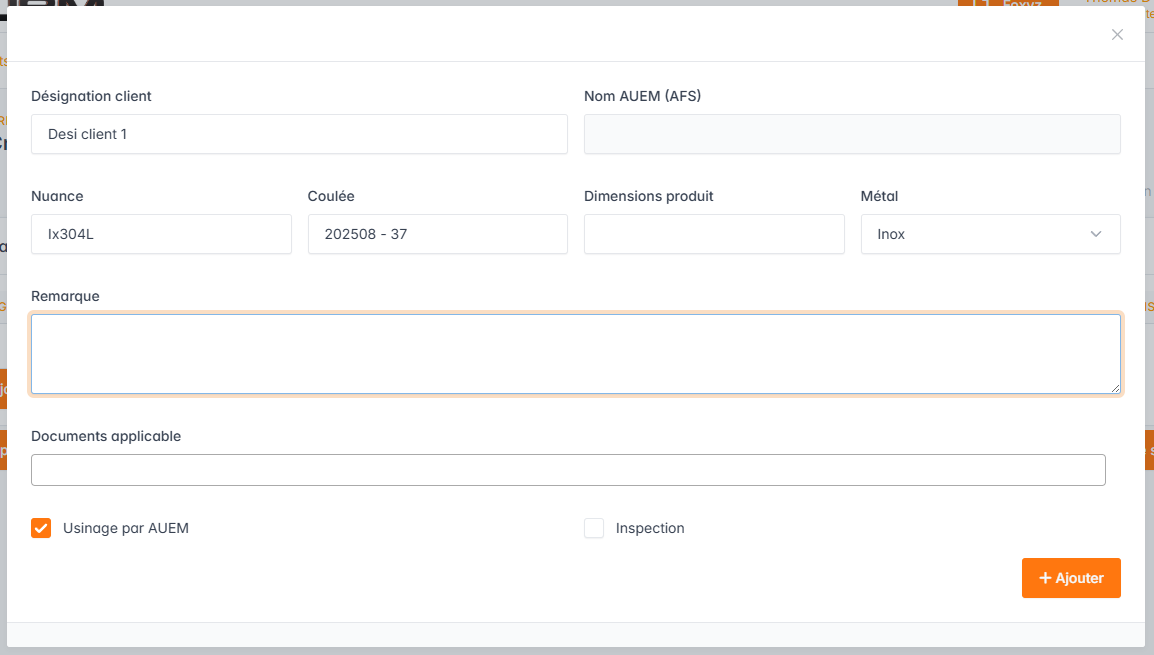Focus the Désignation client field

[299, 134]
